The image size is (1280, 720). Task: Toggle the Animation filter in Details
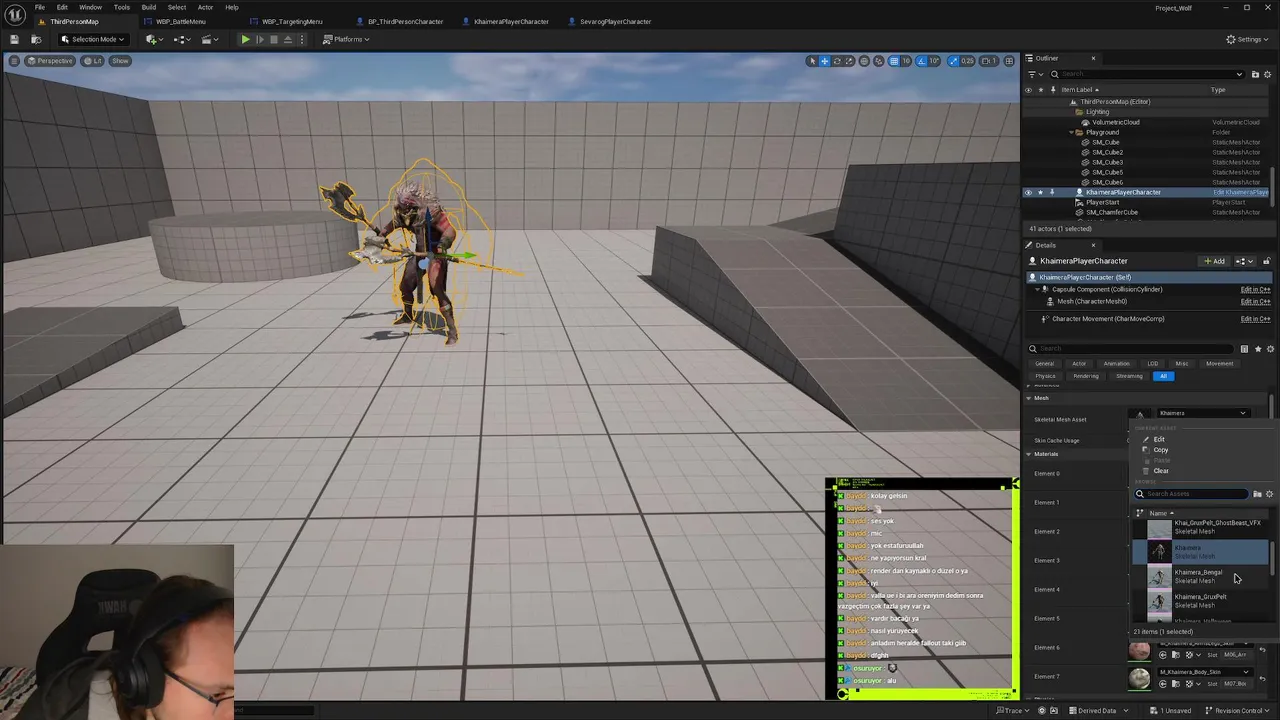1116,363
